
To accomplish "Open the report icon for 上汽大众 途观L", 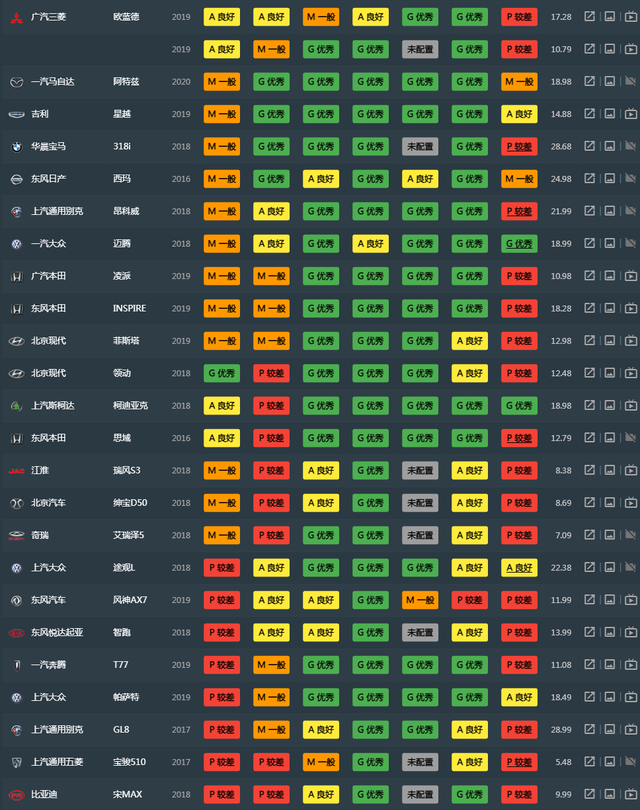I will click(x=590, y=567).
